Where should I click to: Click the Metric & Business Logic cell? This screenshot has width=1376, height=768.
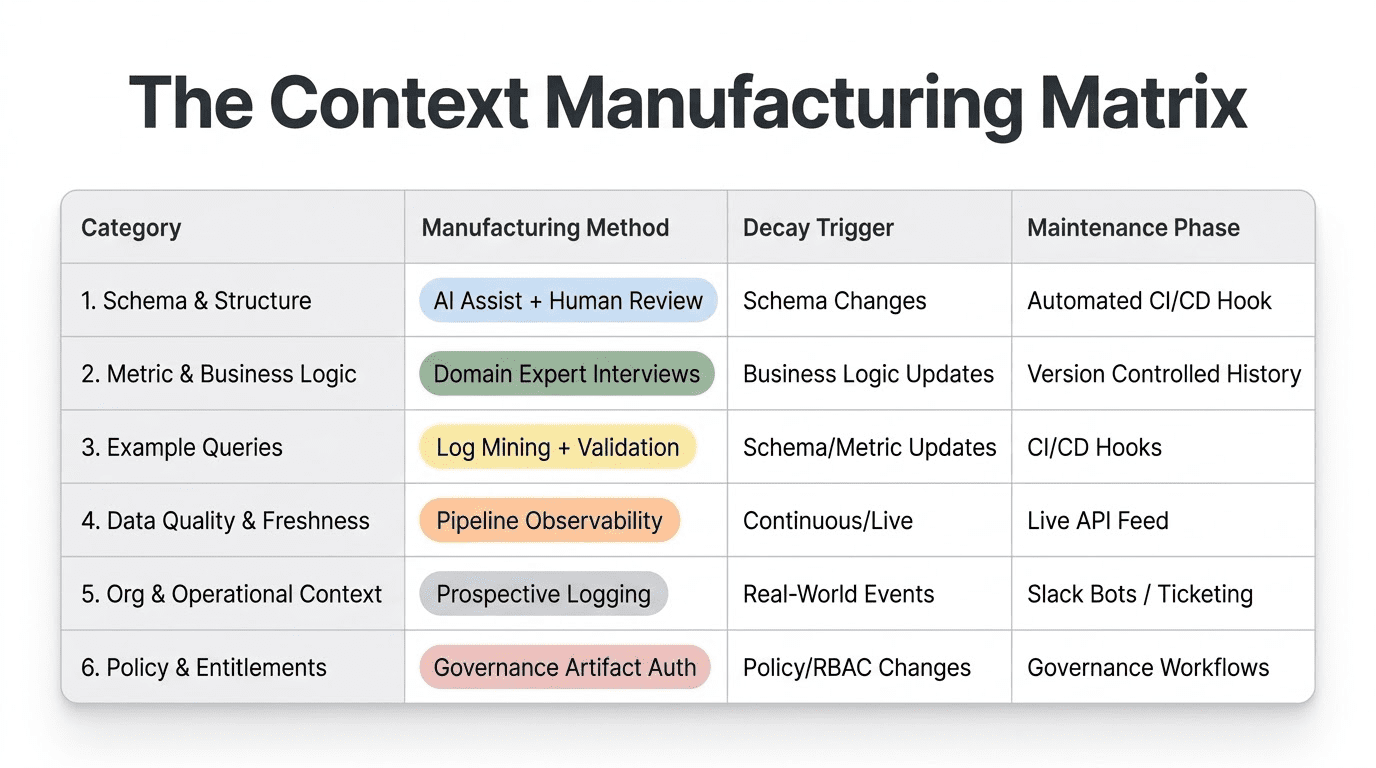point(218,374)
